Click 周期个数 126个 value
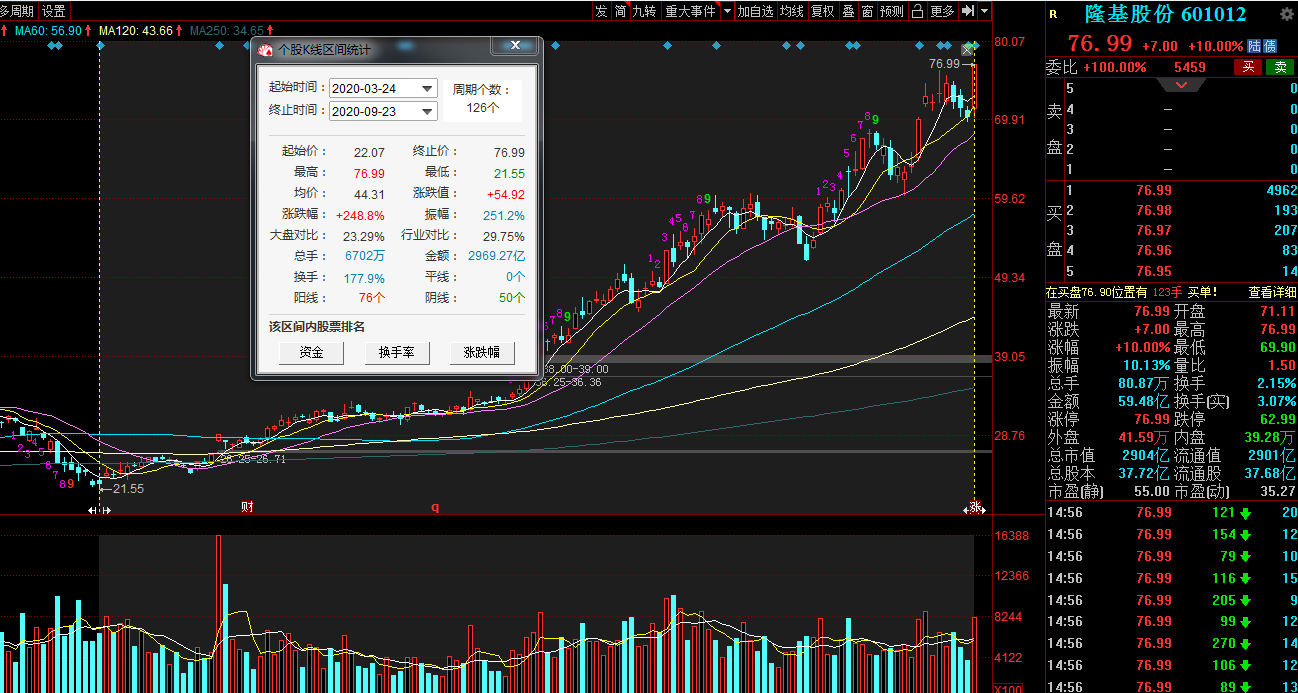The image size is (1298, 693). (483, 107)
